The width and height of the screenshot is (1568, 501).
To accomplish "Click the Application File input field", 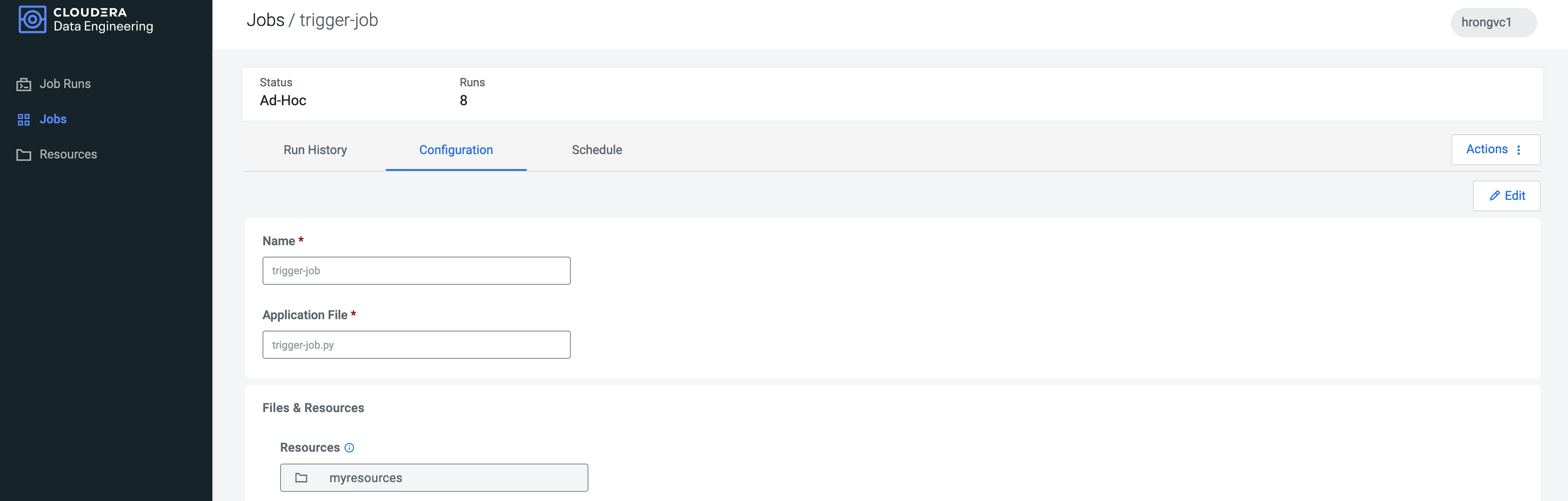I will [x=416, y=345].
